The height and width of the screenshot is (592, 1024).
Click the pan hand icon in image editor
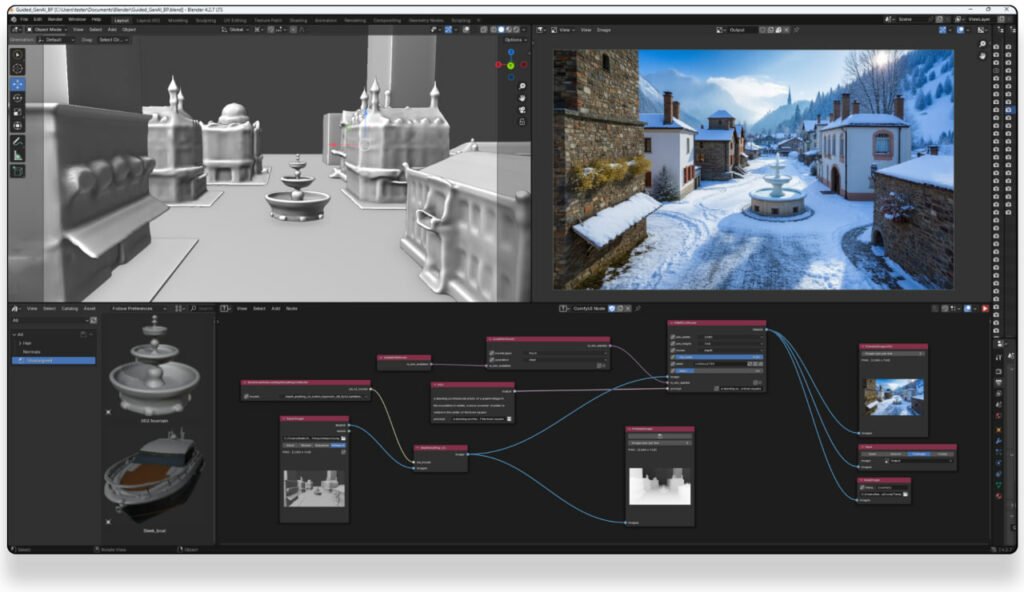coord(984,58)
